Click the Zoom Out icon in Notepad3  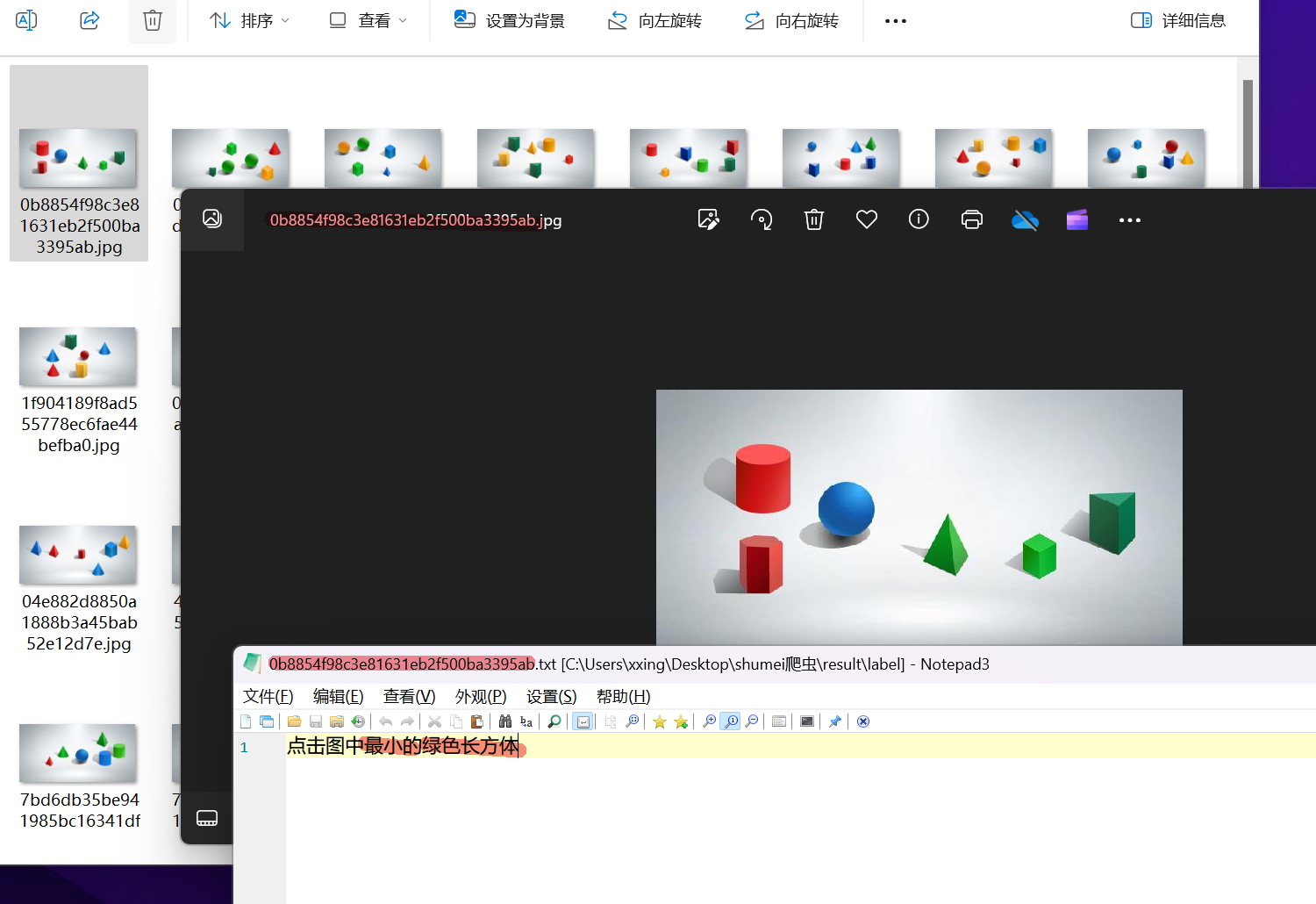[x=752, y=721]
